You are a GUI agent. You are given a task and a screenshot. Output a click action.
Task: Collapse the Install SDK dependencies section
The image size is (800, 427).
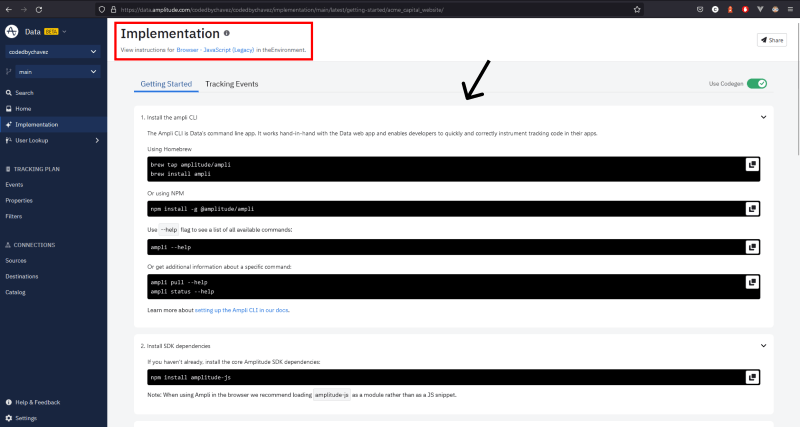tap(763, 346)
